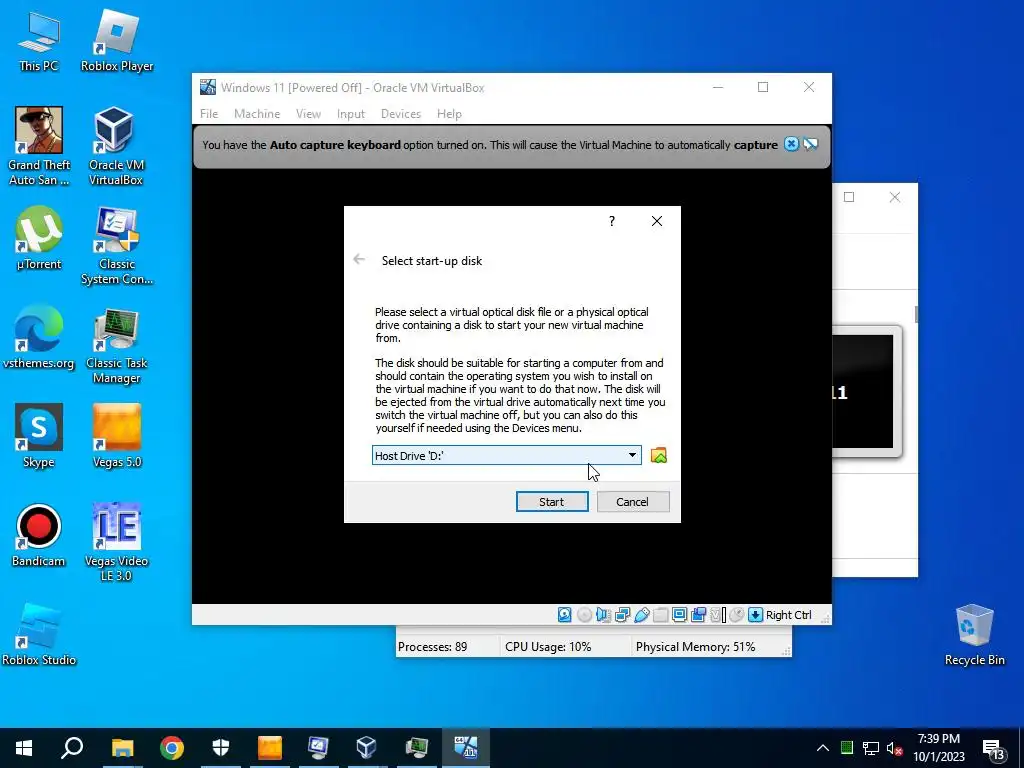Show hidden tray icons chevron

tap(823, 748)
